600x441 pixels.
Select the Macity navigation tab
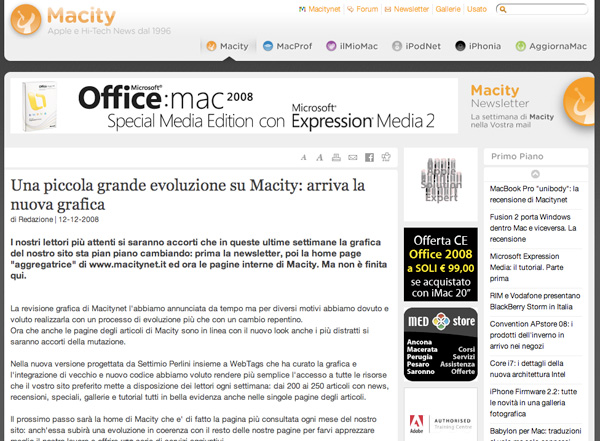coord(227,46)
